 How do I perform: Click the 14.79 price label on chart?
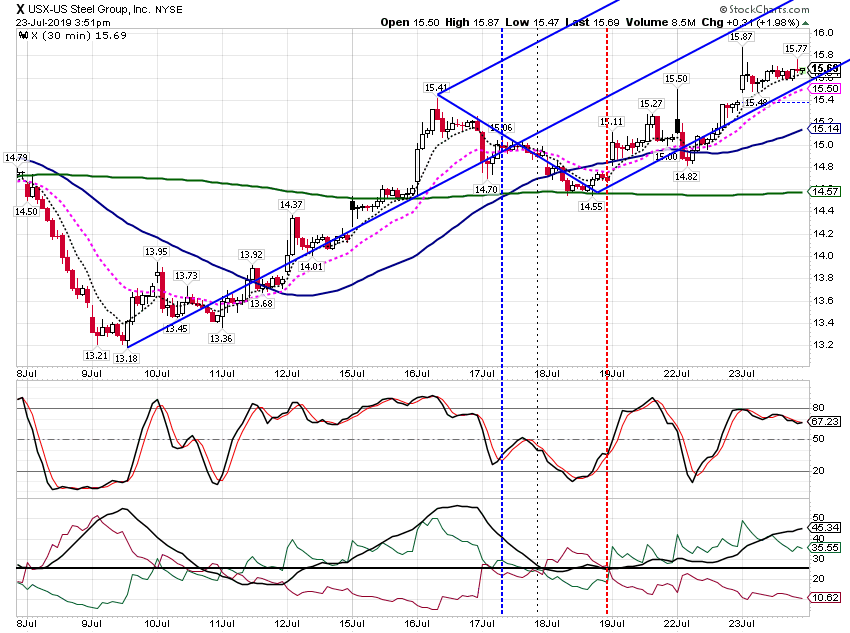click(x=16, y=158)
